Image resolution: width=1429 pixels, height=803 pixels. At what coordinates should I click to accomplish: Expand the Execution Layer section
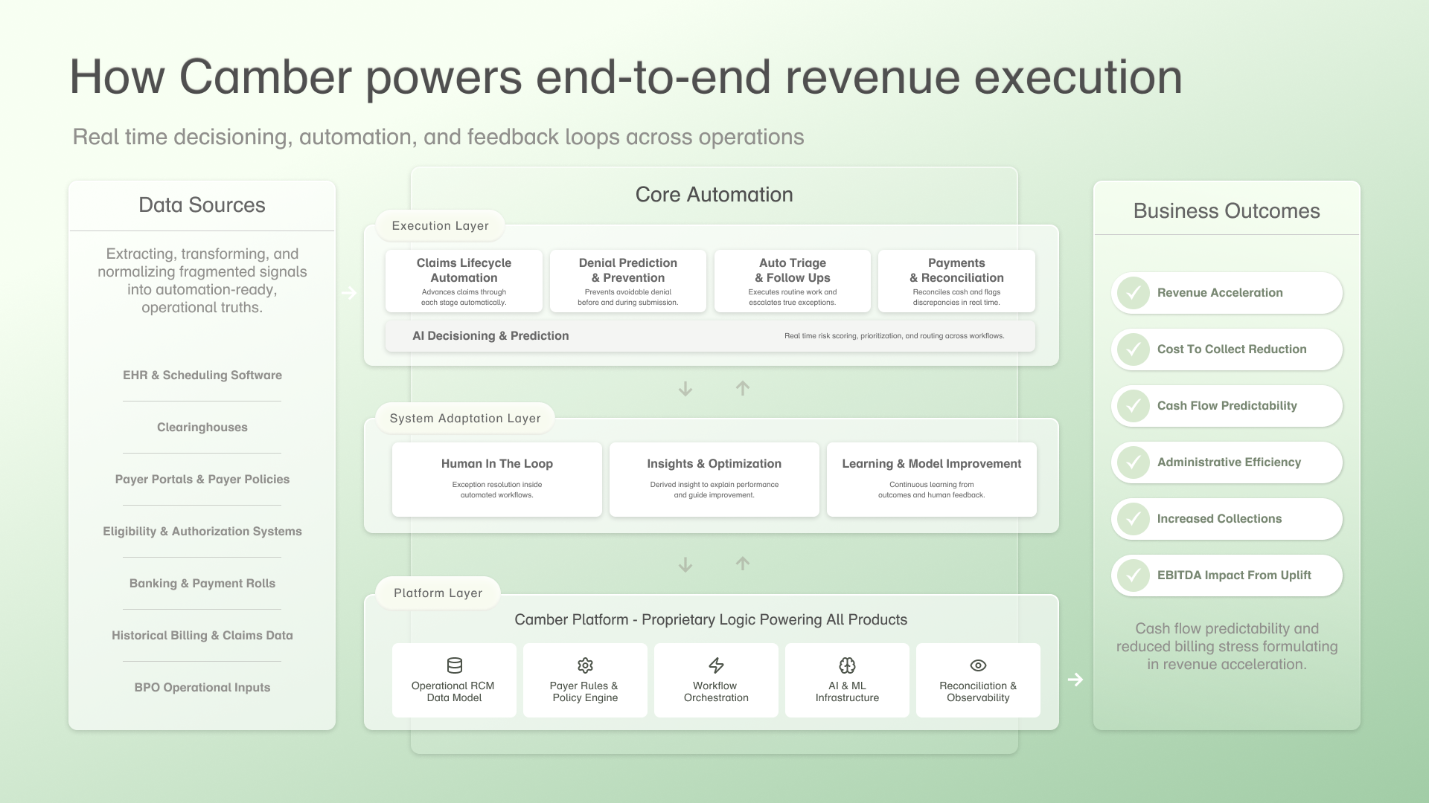(440, 226)
